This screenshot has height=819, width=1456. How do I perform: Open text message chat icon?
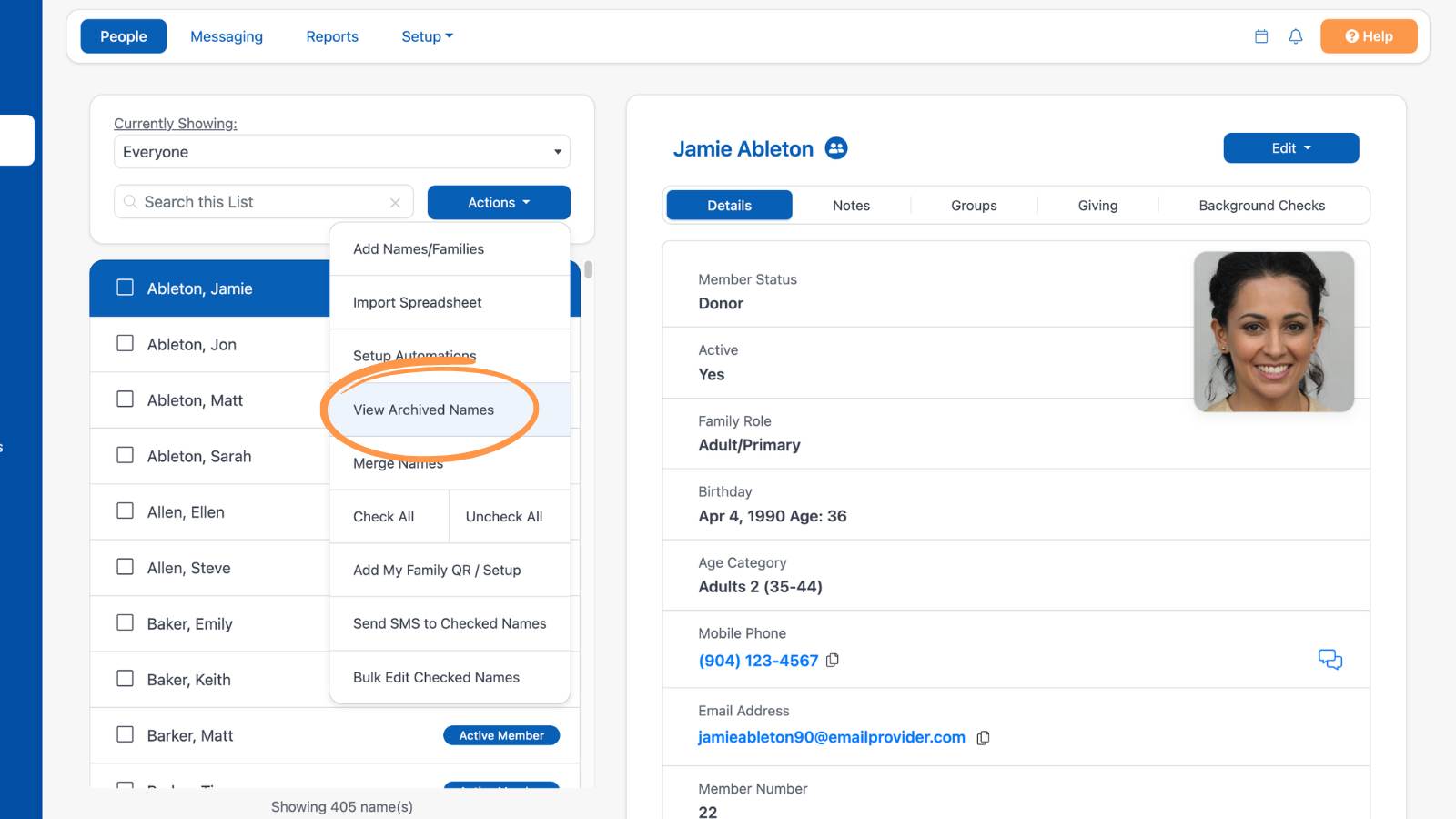coord(1330,659)
